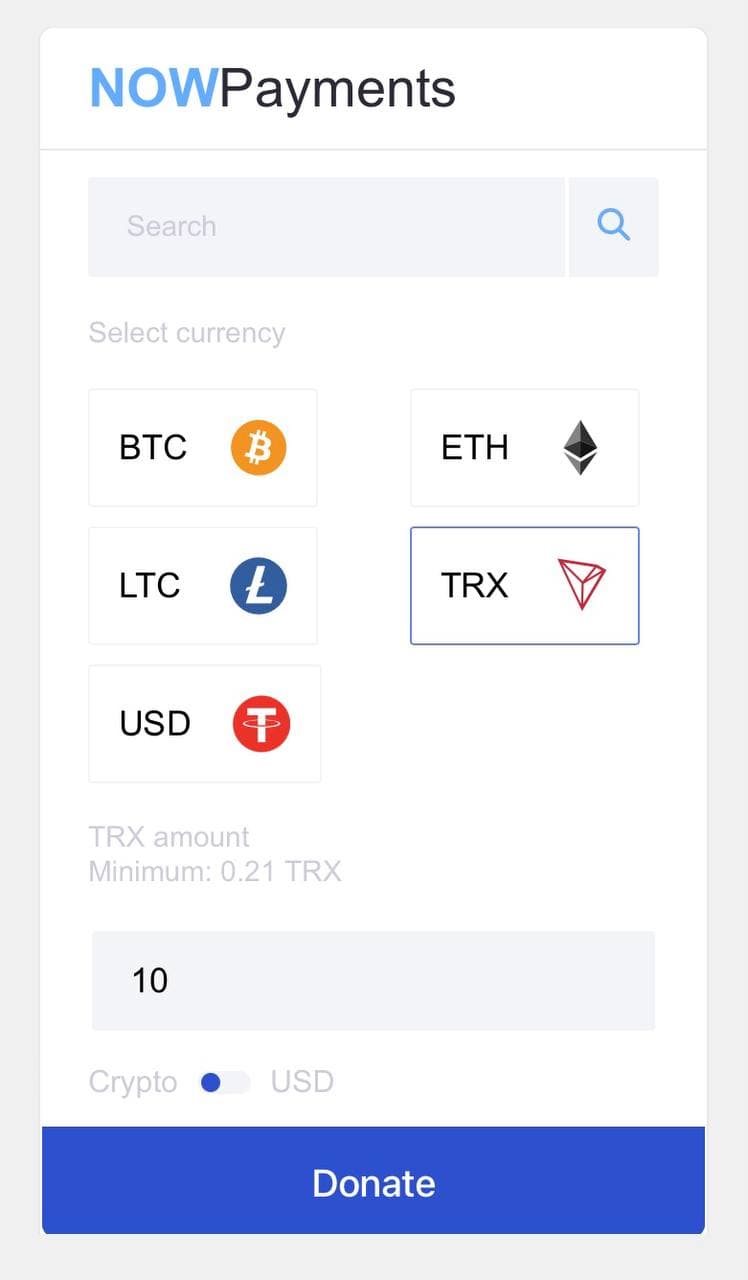
Task: Select the red Tron triangle icon
Action: point(581,585)
